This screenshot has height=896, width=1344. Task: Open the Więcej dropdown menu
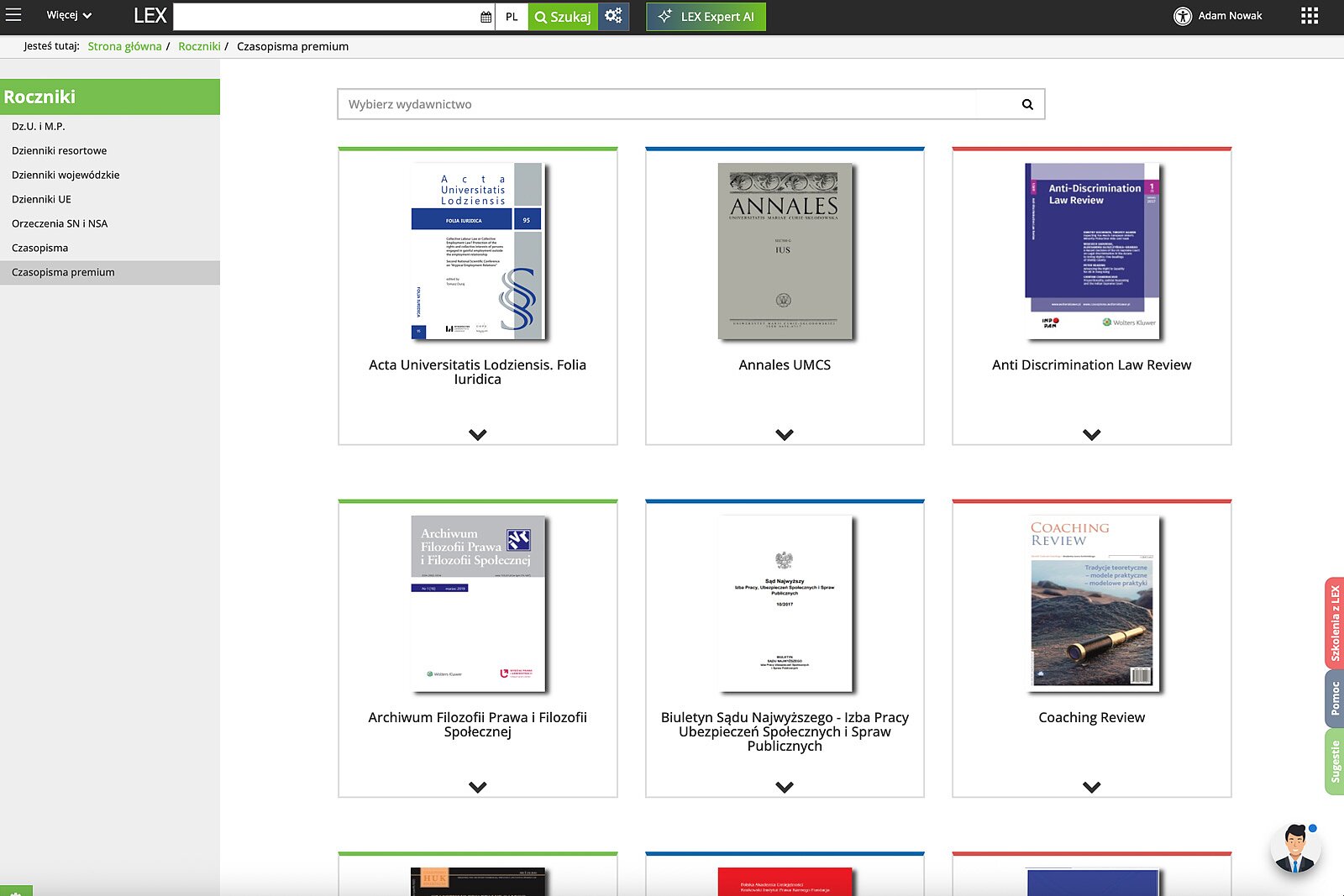pos(69,15)
